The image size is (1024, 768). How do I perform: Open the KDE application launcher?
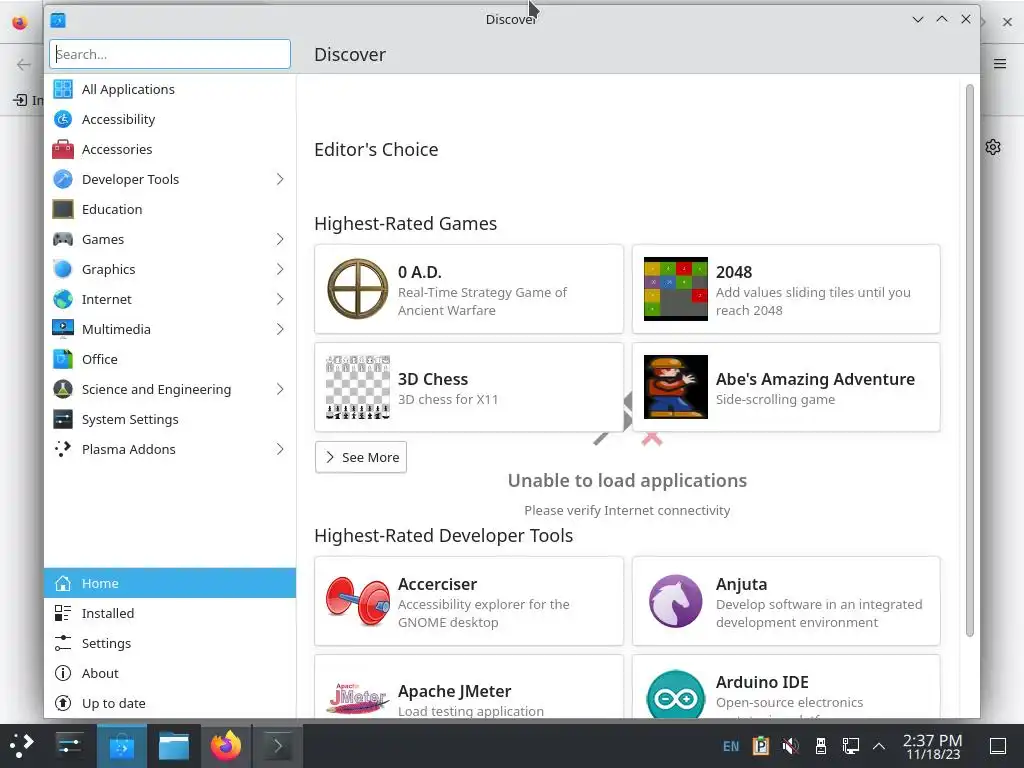[21, 746]
